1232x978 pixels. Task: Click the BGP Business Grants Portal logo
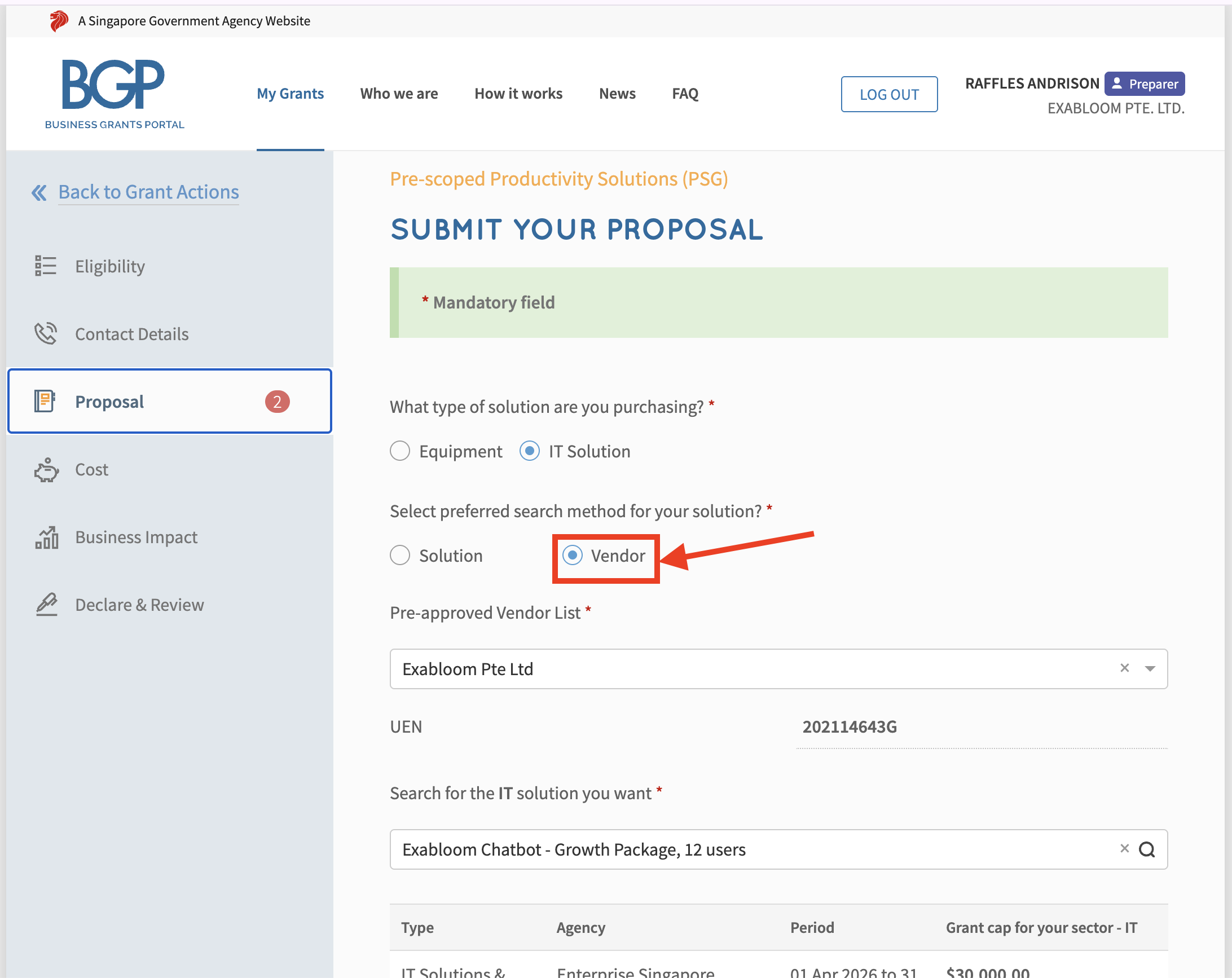pyautogui.click(x=115, y=94)
